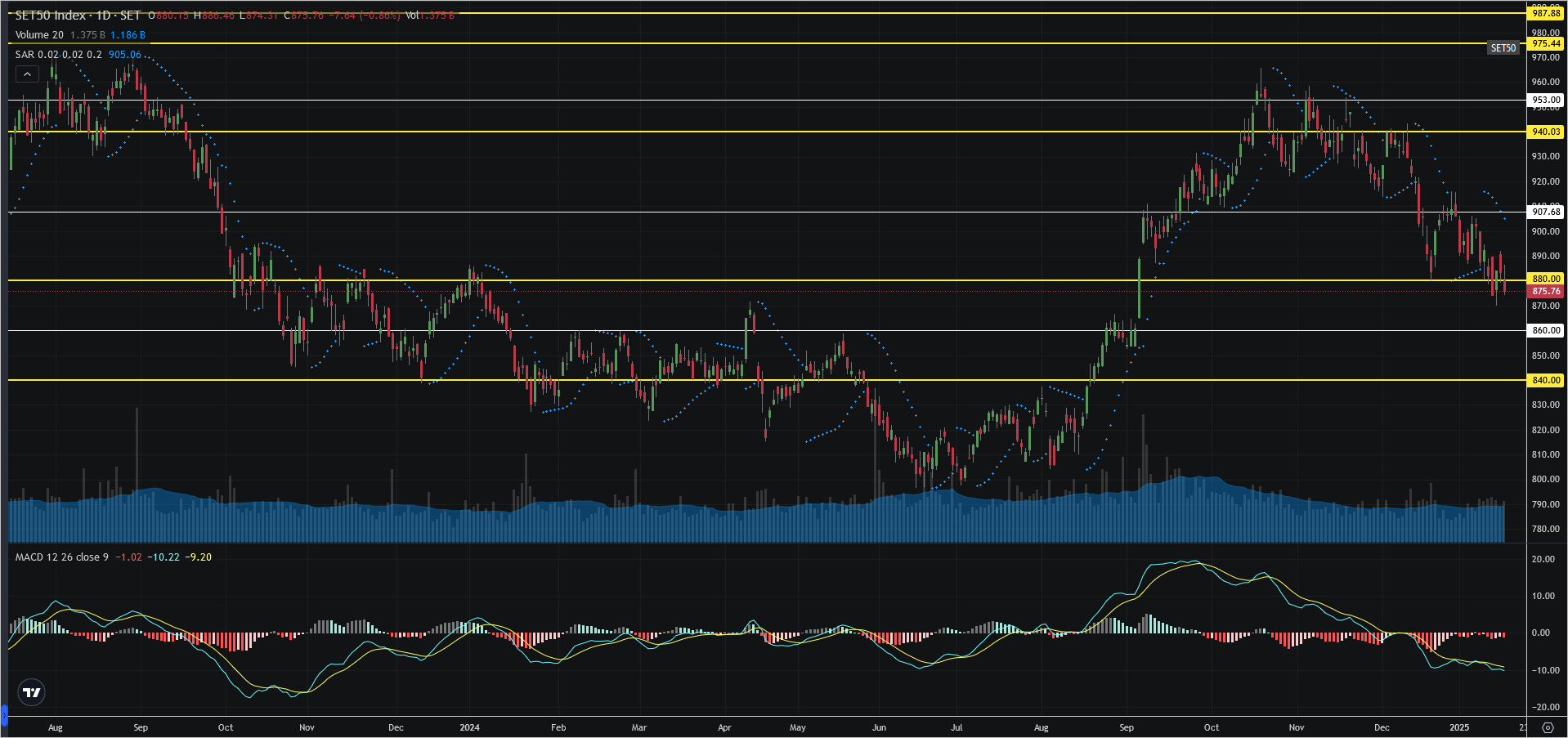Click the SET50 symbol tag near the price axis

pyautogui.click(x=1503, y=48)
